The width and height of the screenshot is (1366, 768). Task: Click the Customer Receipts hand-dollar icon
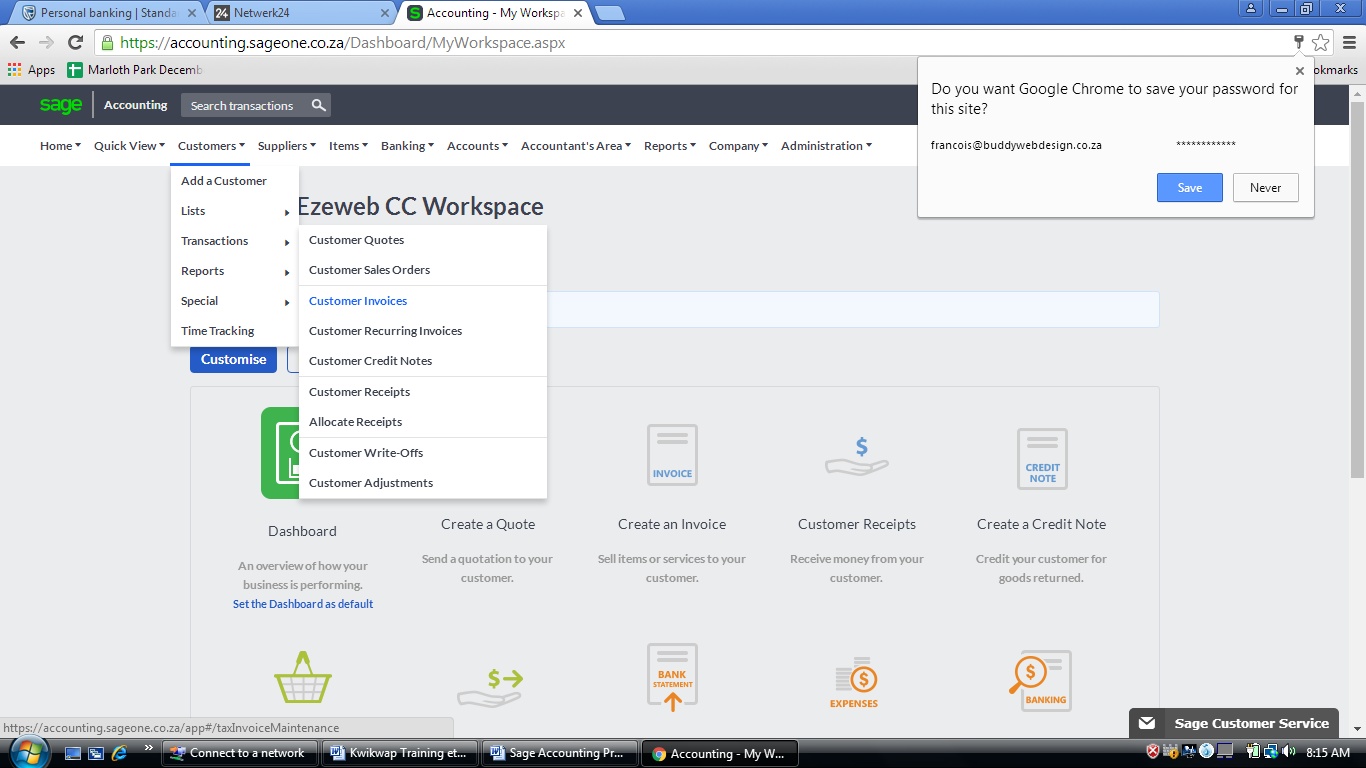click(x=857, y=456)
